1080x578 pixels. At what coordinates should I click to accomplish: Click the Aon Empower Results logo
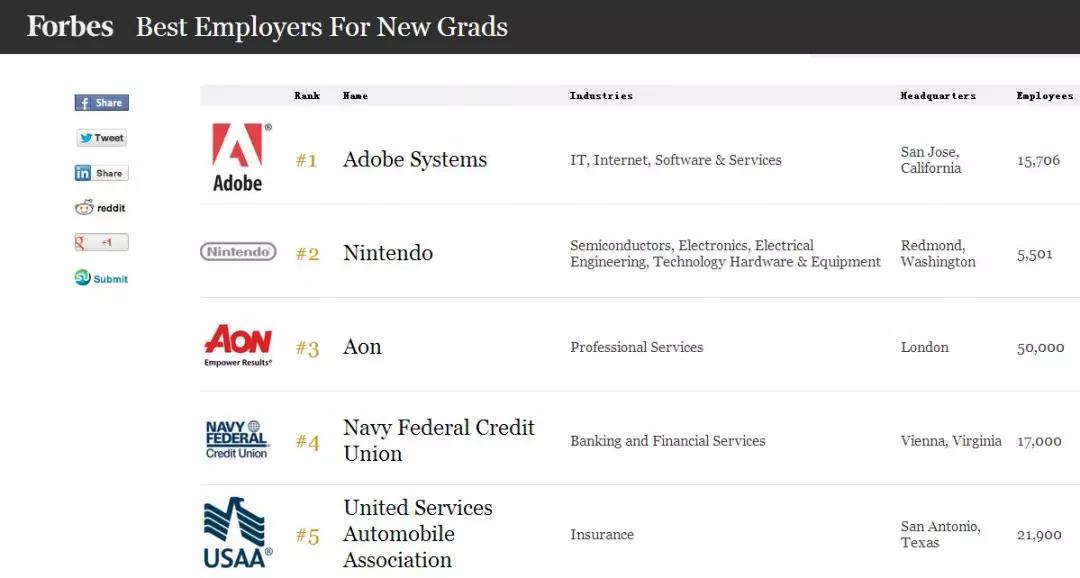click(238, 345)
